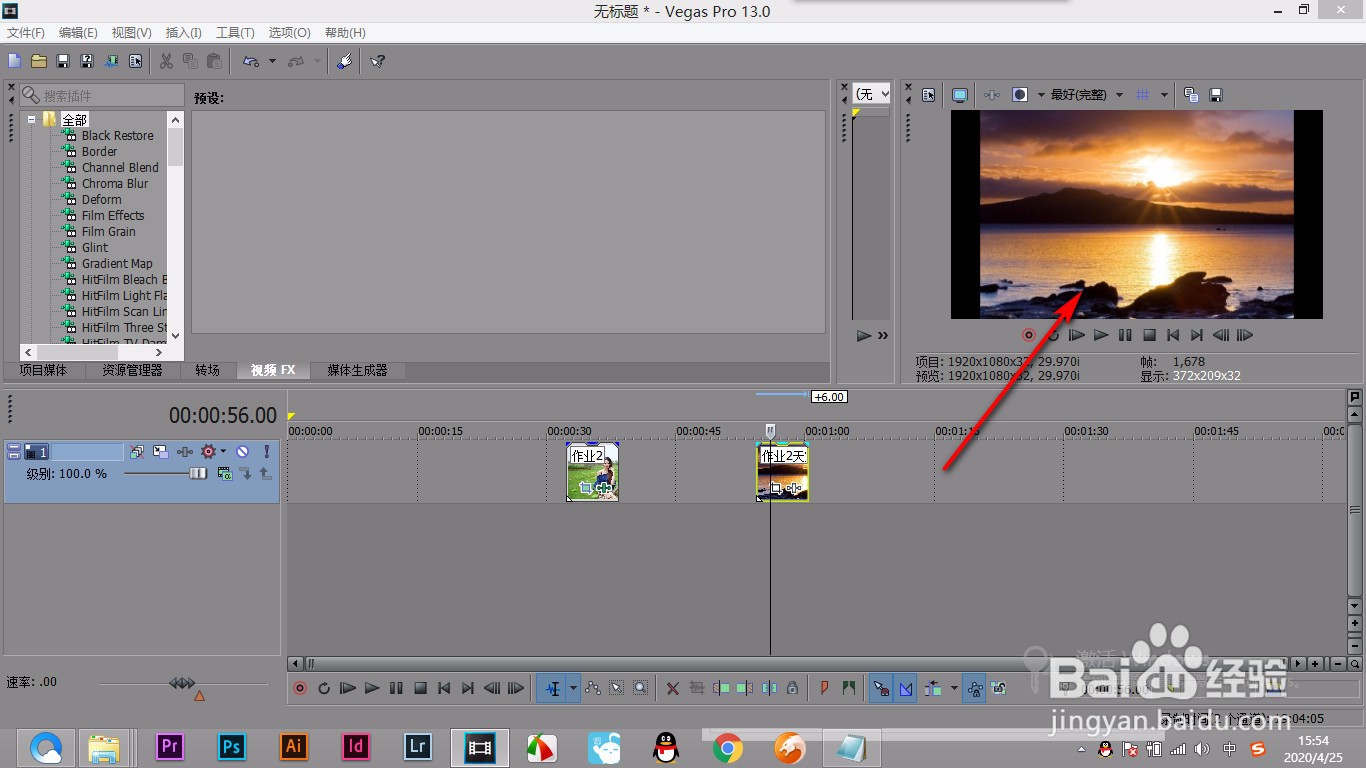Select the Film Grain effect

pos(108,231)
